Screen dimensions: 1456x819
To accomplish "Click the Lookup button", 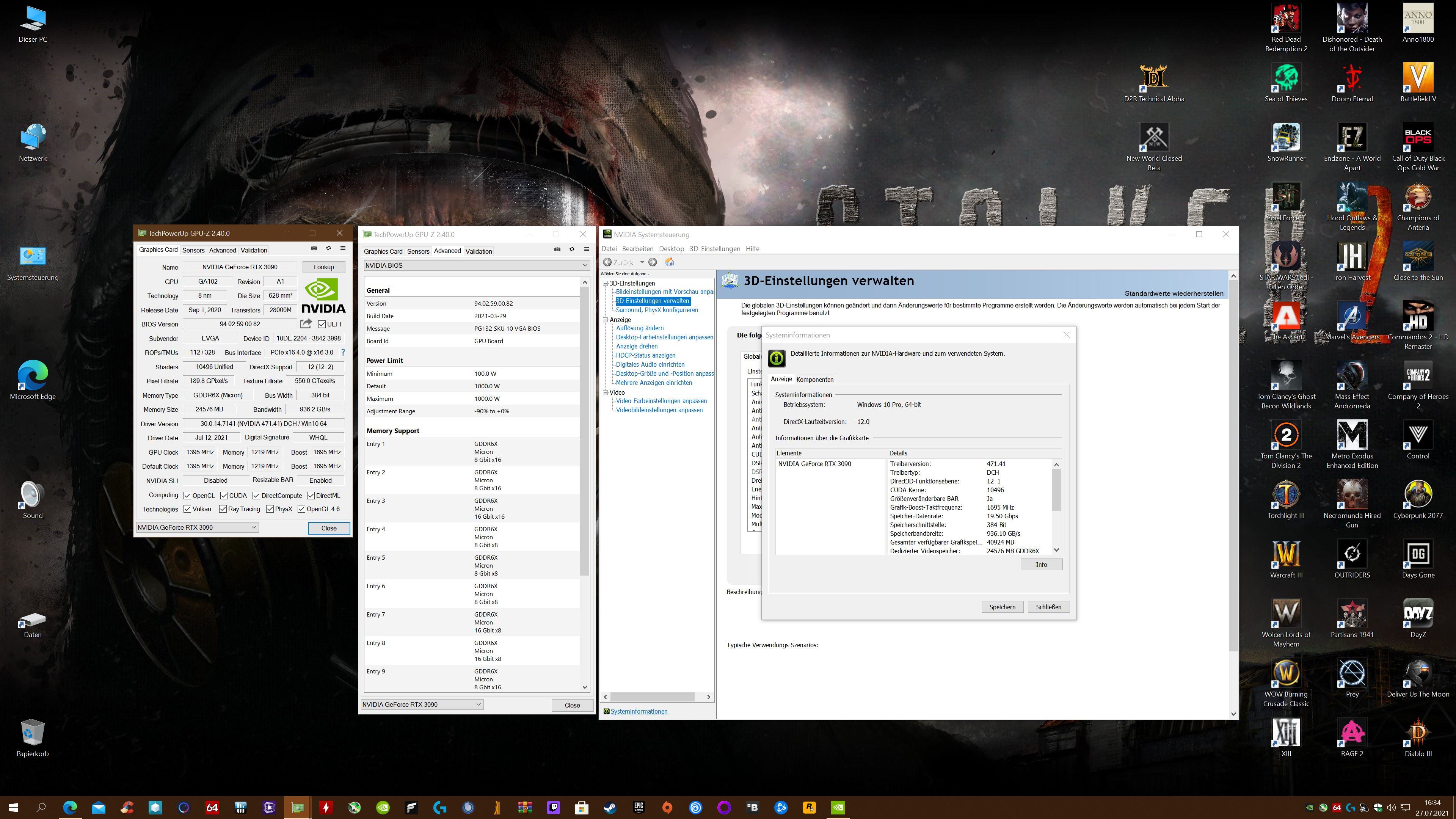I will click(324, 267).
